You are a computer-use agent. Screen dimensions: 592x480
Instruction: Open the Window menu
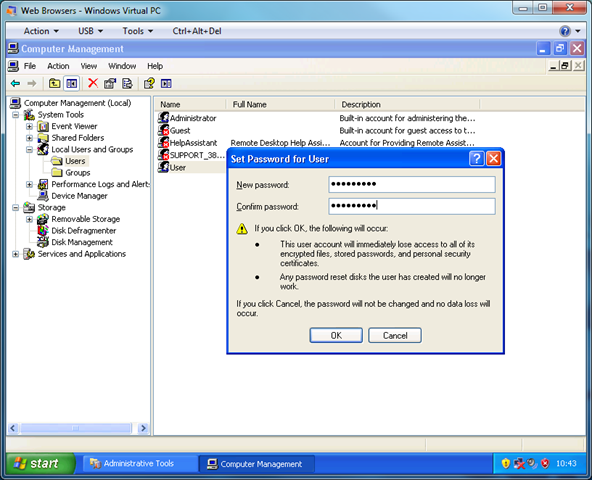[x=122, y=66]
